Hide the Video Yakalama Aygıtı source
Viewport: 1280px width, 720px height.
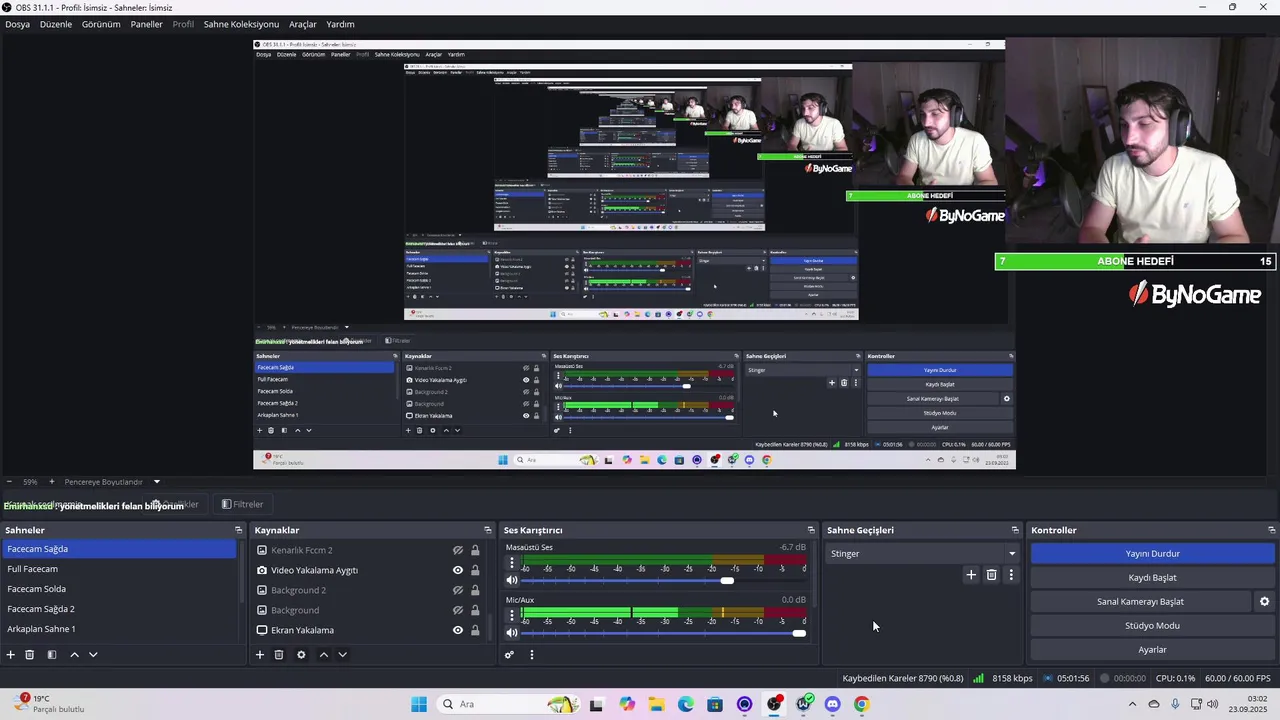[x=458, y=570]
